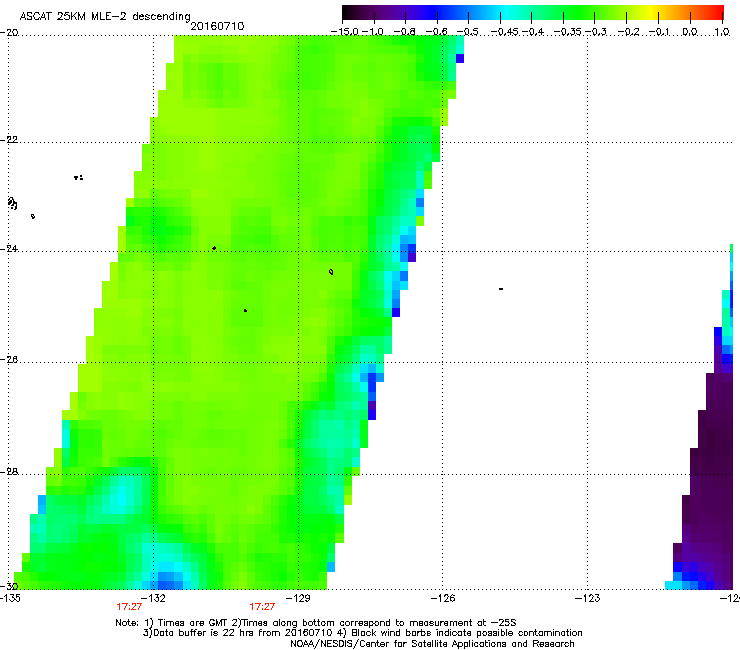Click the note line 'Times are GMT'
Image resolution: width=740 pixels, height=650 pixels.
tap(316, 623)
